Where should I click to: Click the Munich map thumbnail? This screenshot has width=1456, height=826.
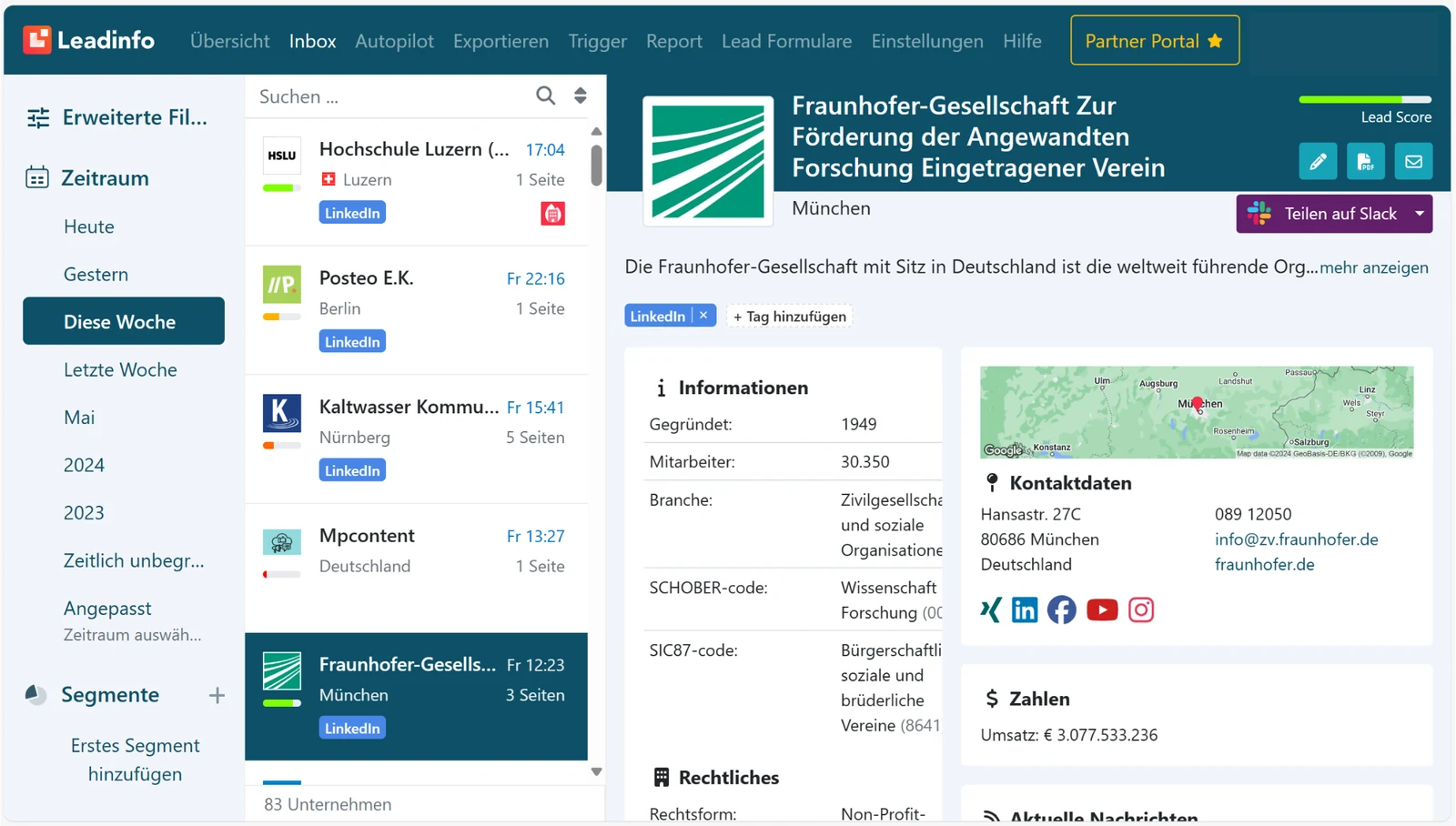pos(1197,412)
